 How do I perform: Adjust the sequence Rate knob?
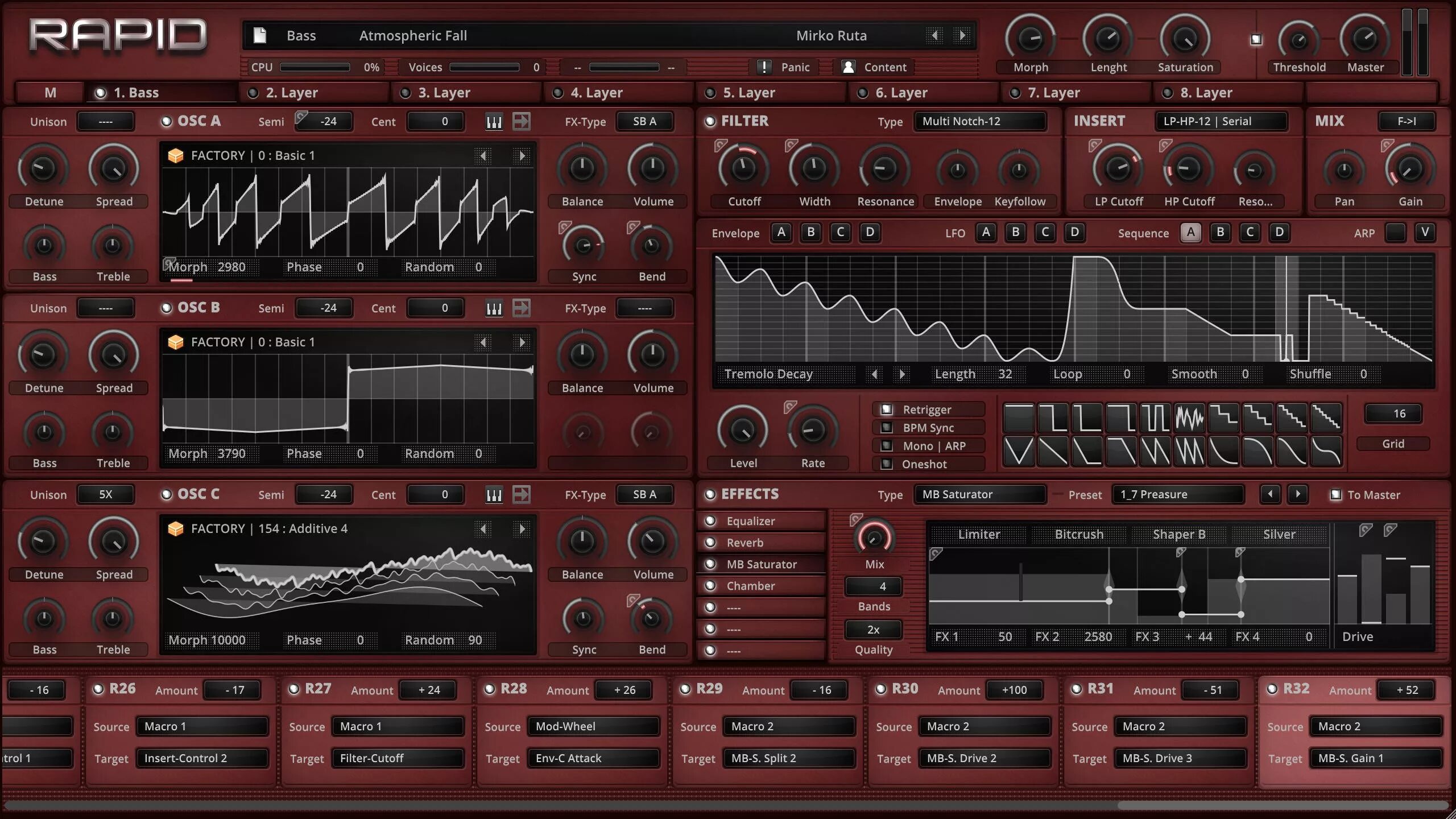(x=812, y=430)
